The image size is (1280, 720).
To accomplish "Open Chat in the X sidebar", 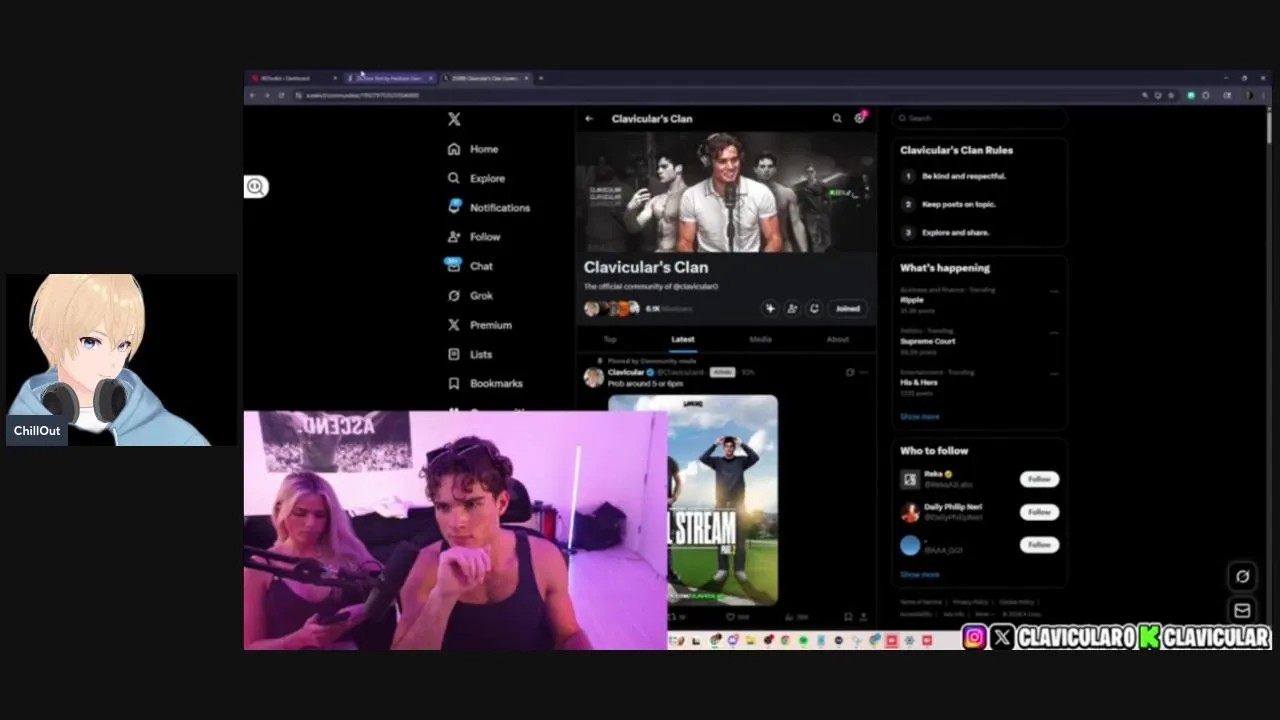I will click(470, 266).
